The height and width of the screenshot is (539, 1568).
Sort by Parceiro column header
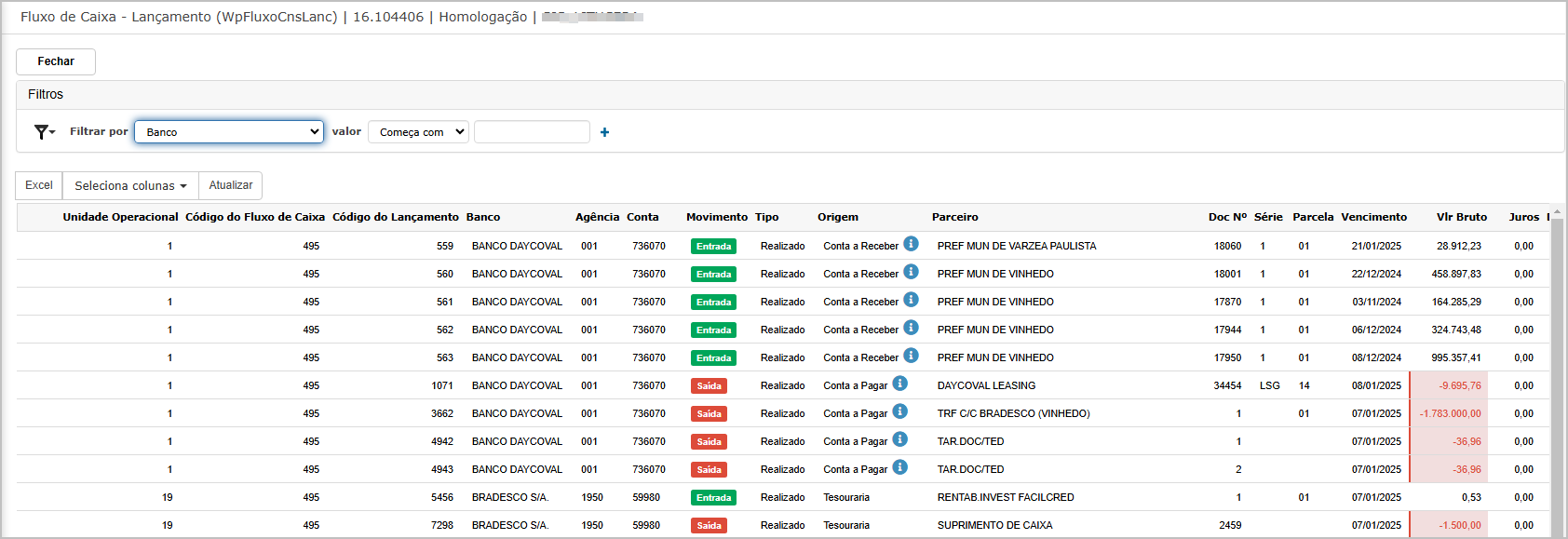point(955,217)
